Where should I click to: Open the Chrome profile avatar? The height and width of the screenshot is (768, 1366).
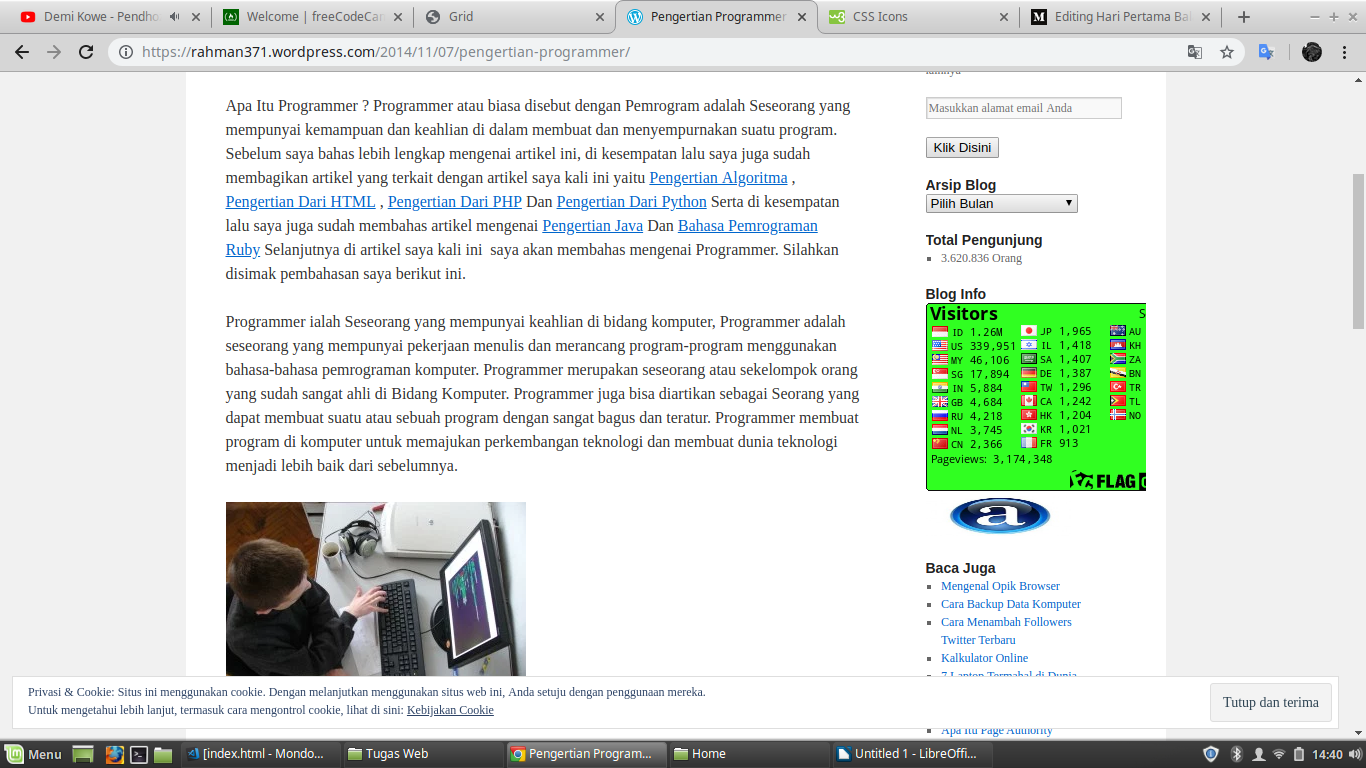pos(1312,52)
